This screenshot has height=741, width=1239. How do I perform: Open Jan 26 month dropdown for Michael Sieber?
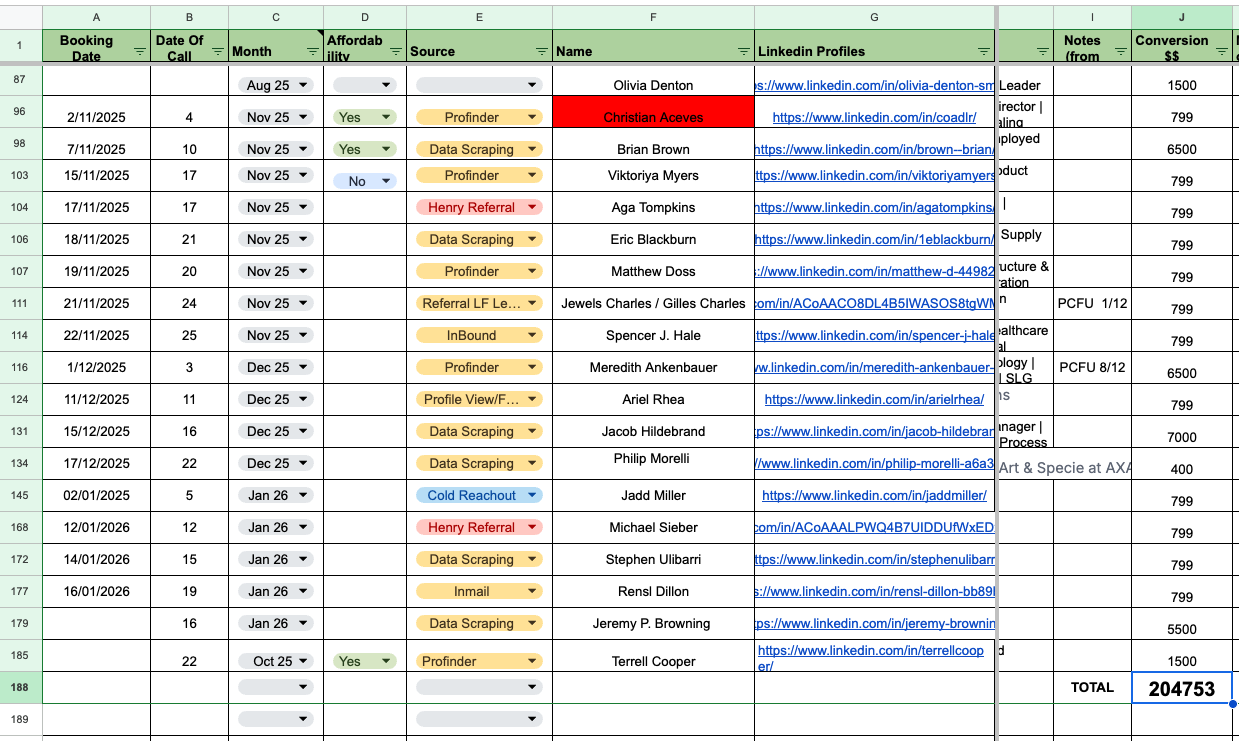276,527
